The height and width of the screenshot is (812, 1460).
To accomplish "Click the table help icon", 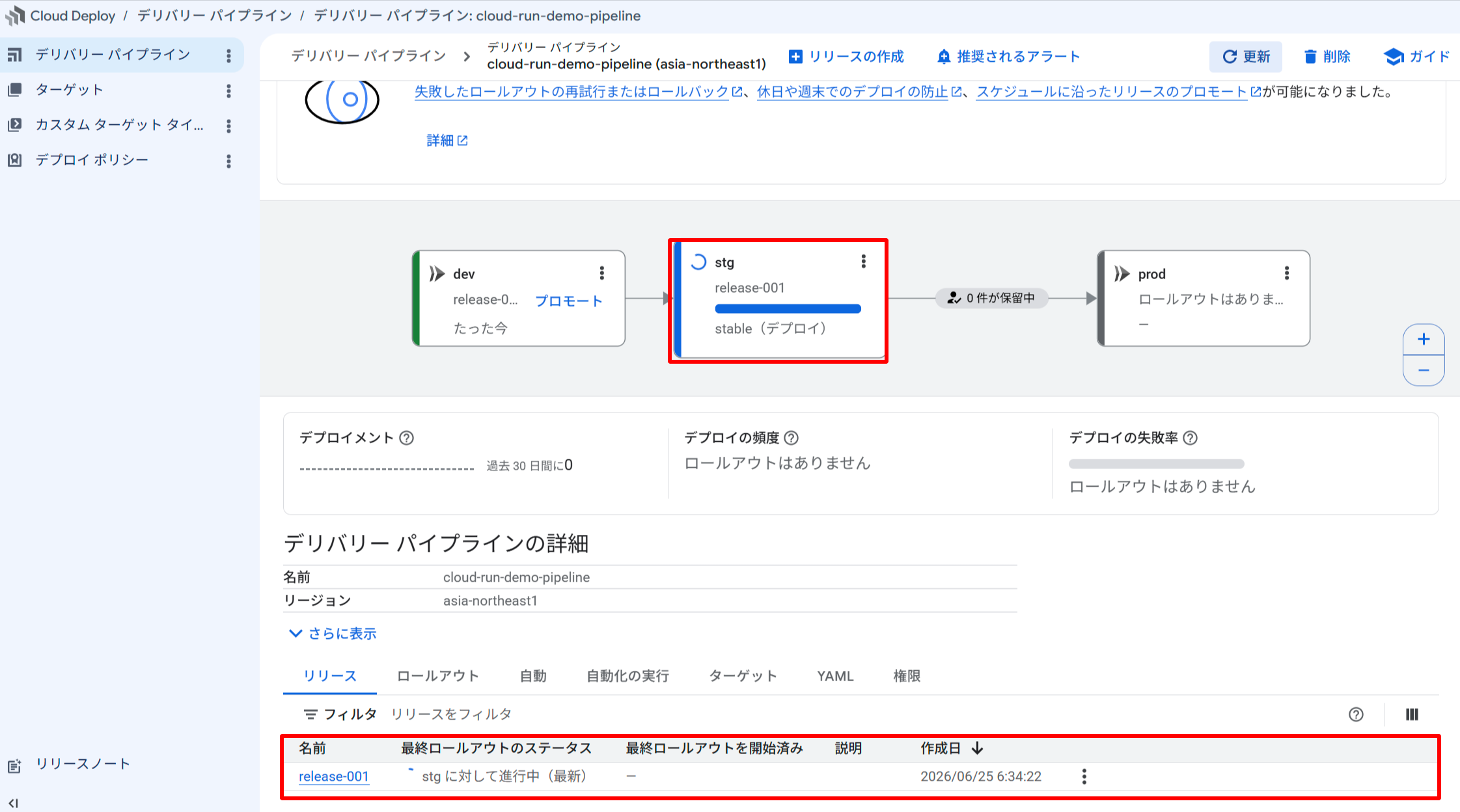I will coord(1356,714).
